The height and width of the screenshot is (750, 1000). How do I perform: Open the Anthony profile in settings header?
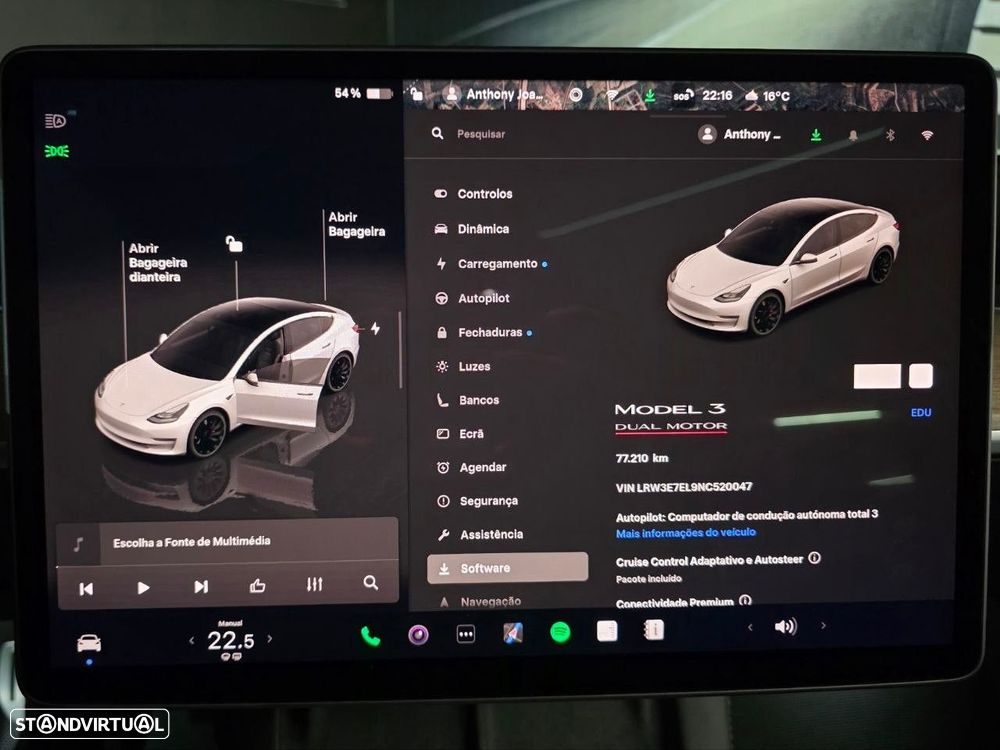pyautogui.click(x=740, y=134)
